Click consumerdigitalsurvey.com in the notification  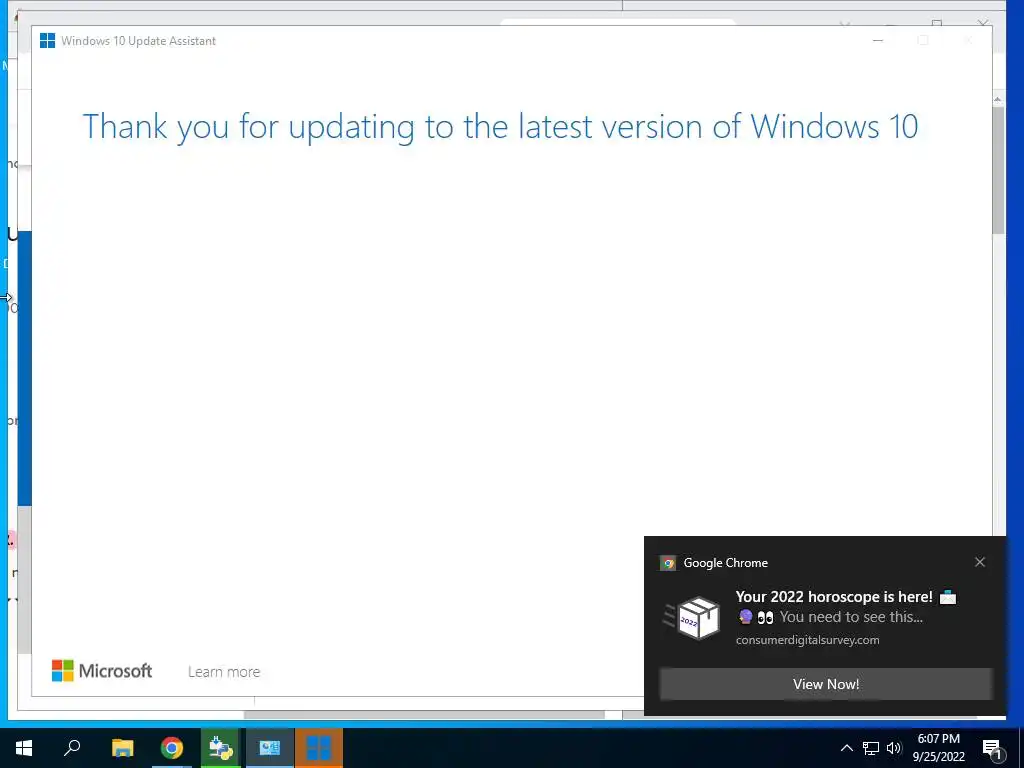(807, 640)
